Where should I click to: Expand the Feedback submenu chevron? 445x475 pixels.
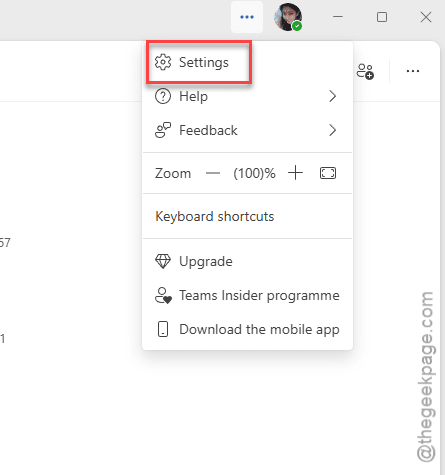click(x=332, y=130)
